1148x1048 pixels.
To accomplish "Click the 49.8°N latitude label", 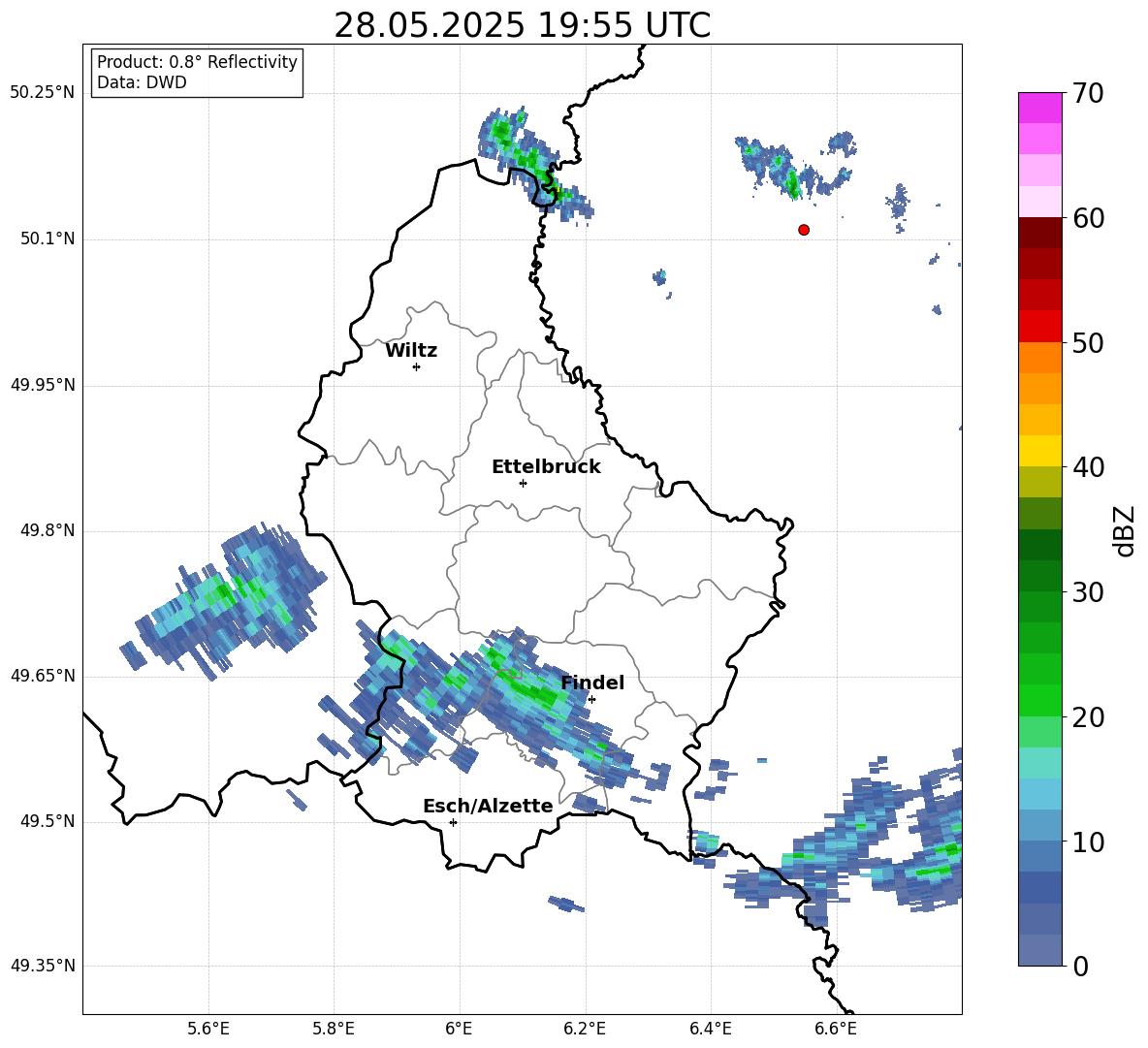I will (48, 530).
